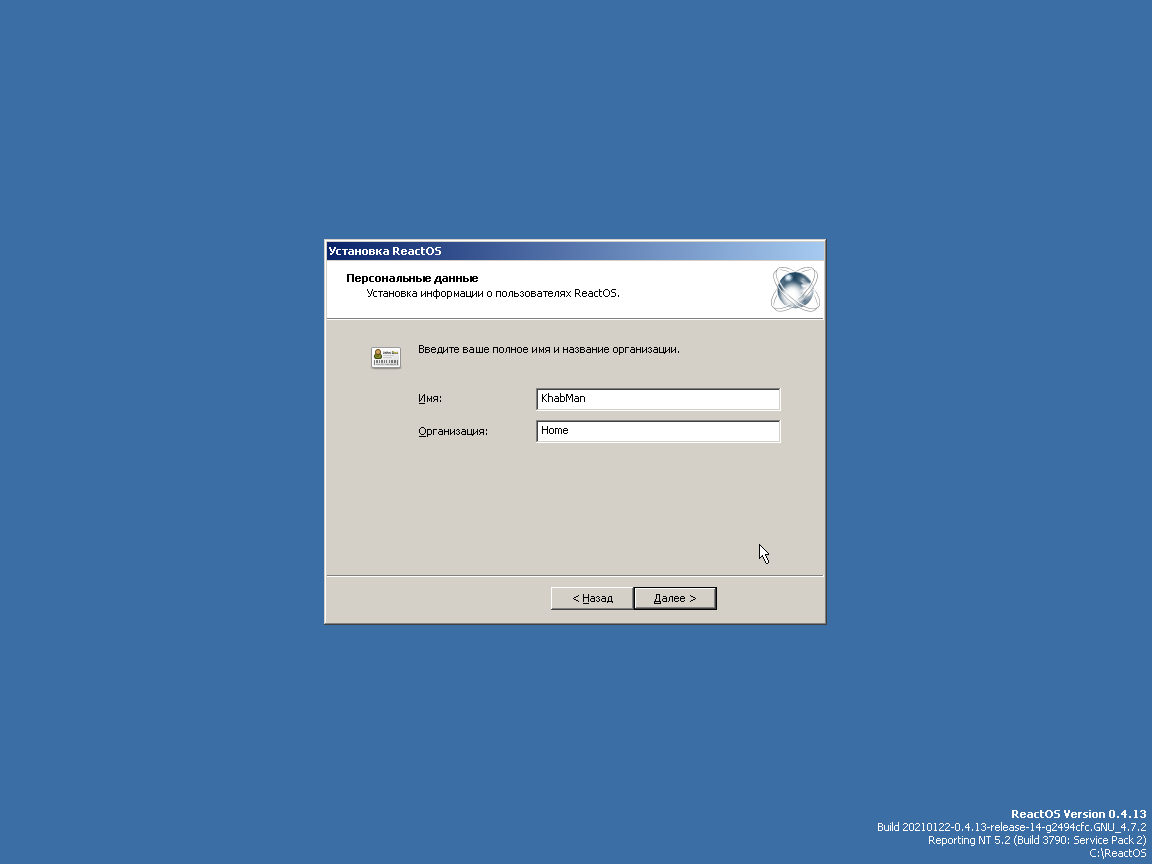Click subtitle Установка информации о пользователях ReactOS
Viewport: 1152px width, 864px height.
click(x=493, y=293)
